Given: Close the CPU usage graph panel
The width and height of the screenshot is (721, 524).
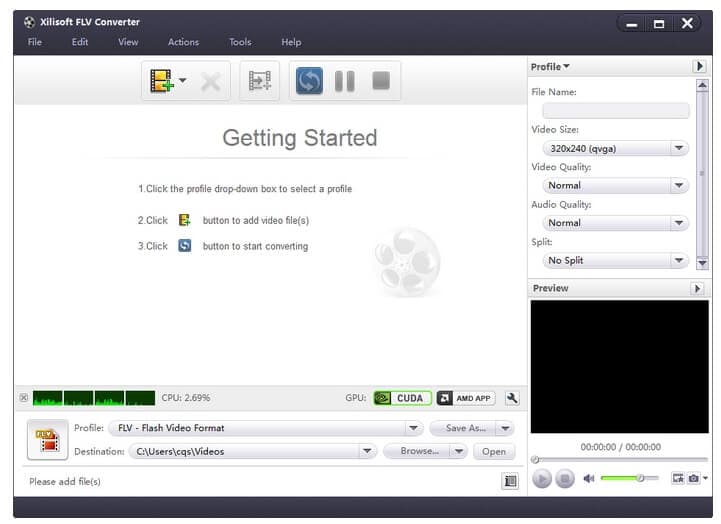Looking at the screenshot, I should (24, 398).
